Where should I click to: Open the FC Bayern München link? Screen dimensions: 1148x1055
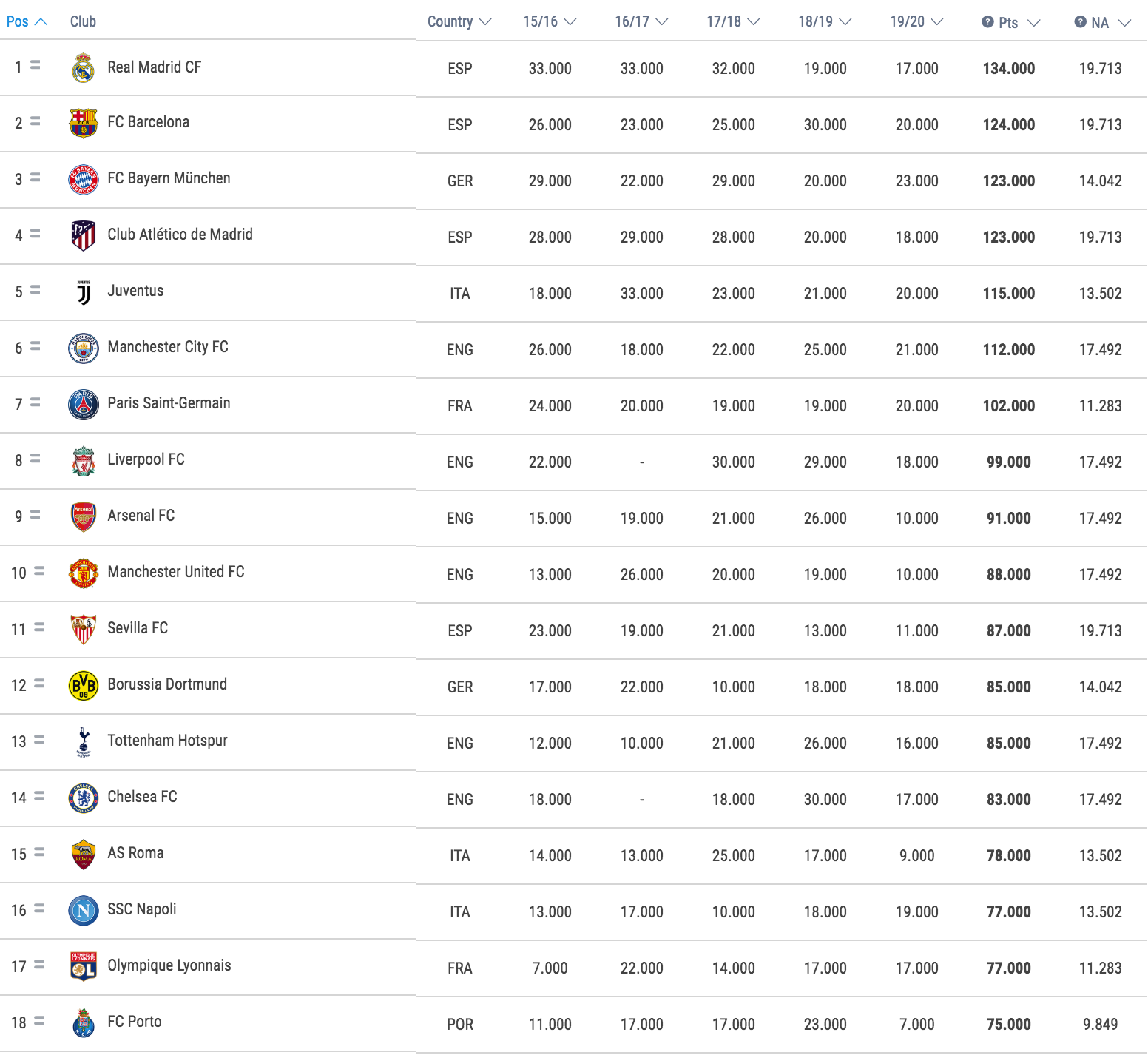pos(169,178)
